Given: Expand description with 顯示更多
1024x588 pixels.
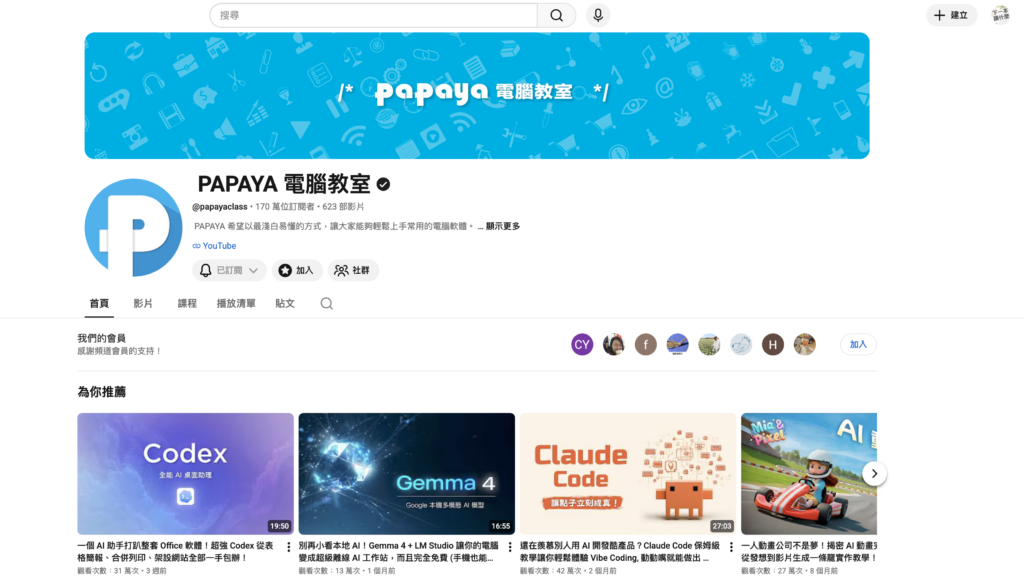Looking at the screenshot, I should tap(502, 226).
